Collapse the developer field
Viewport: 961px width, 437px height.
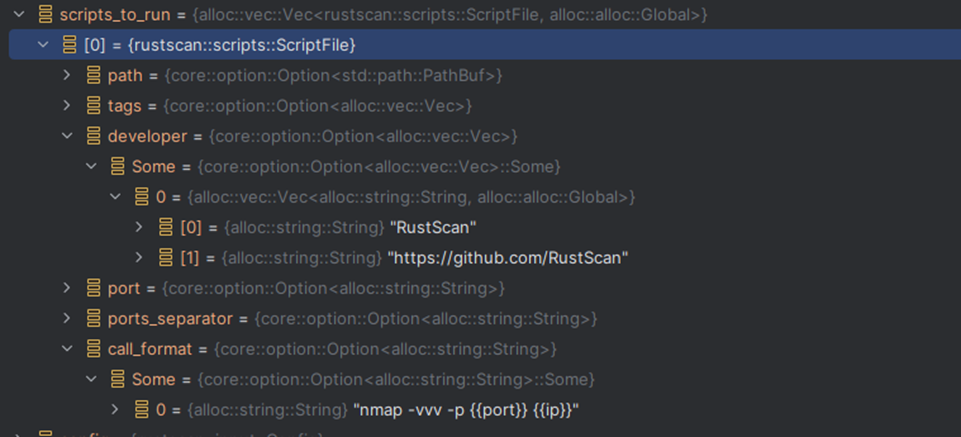coord(67,136)
